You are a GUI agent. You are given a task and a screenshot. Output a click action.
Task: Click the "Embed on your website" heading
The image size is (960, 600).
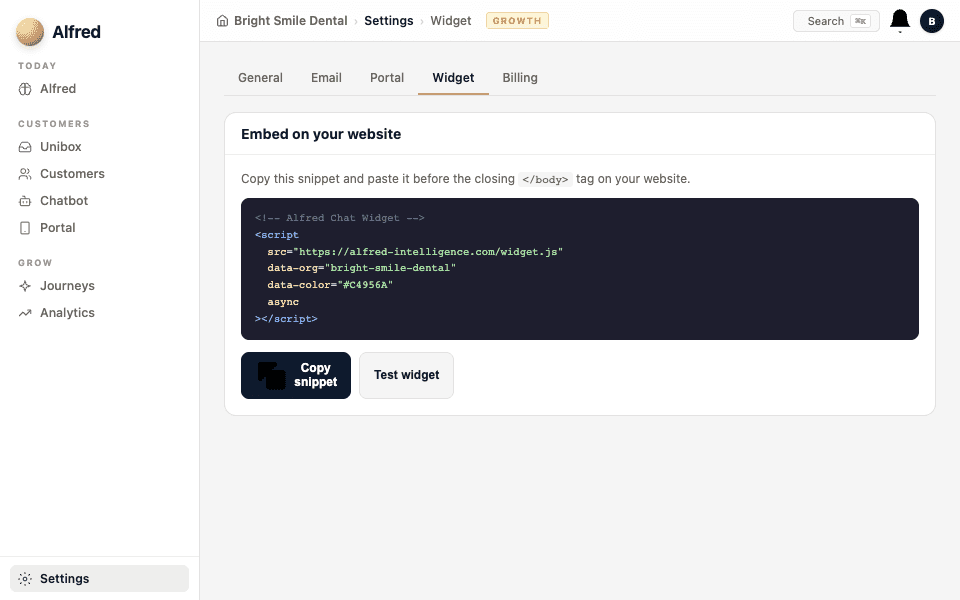(321, 134)
